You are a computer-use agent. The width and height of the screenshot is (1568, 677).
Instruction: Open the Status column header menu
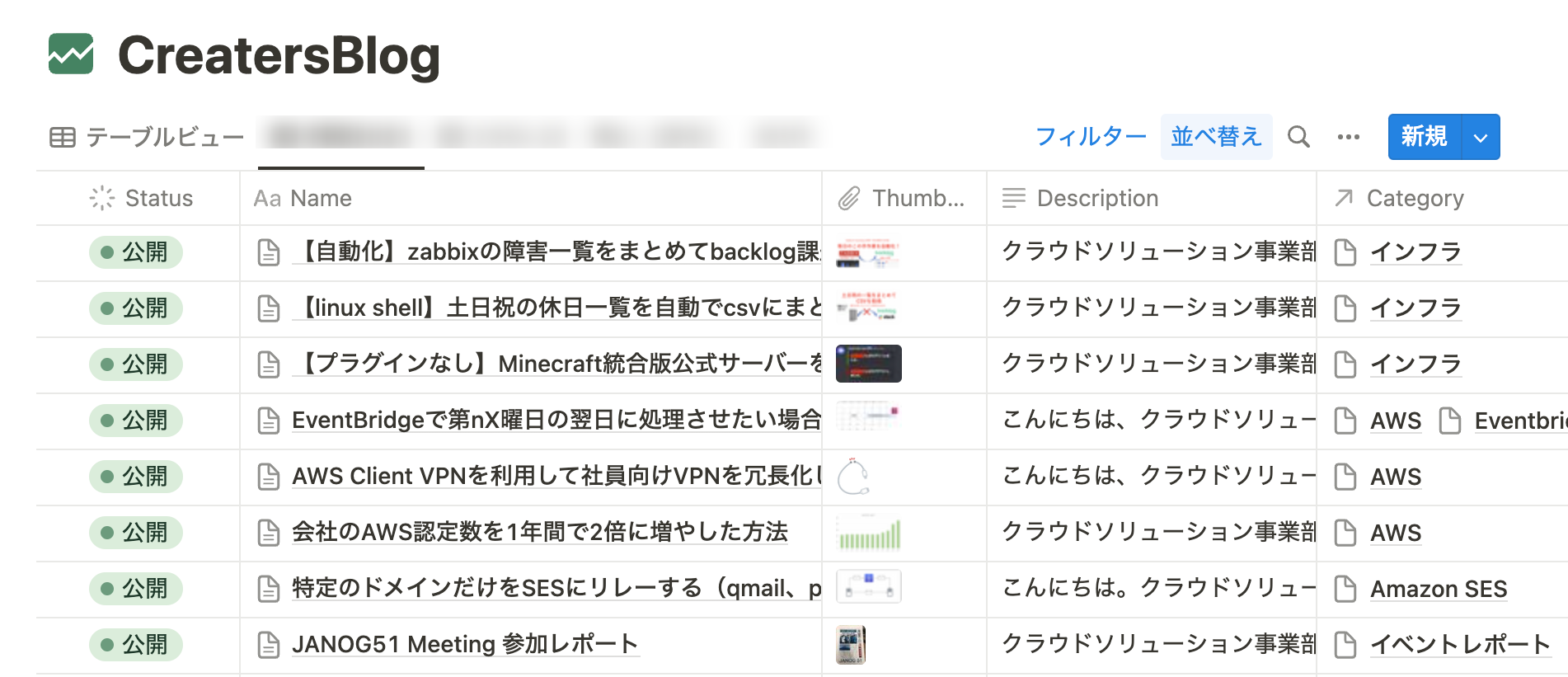point(141,199)
